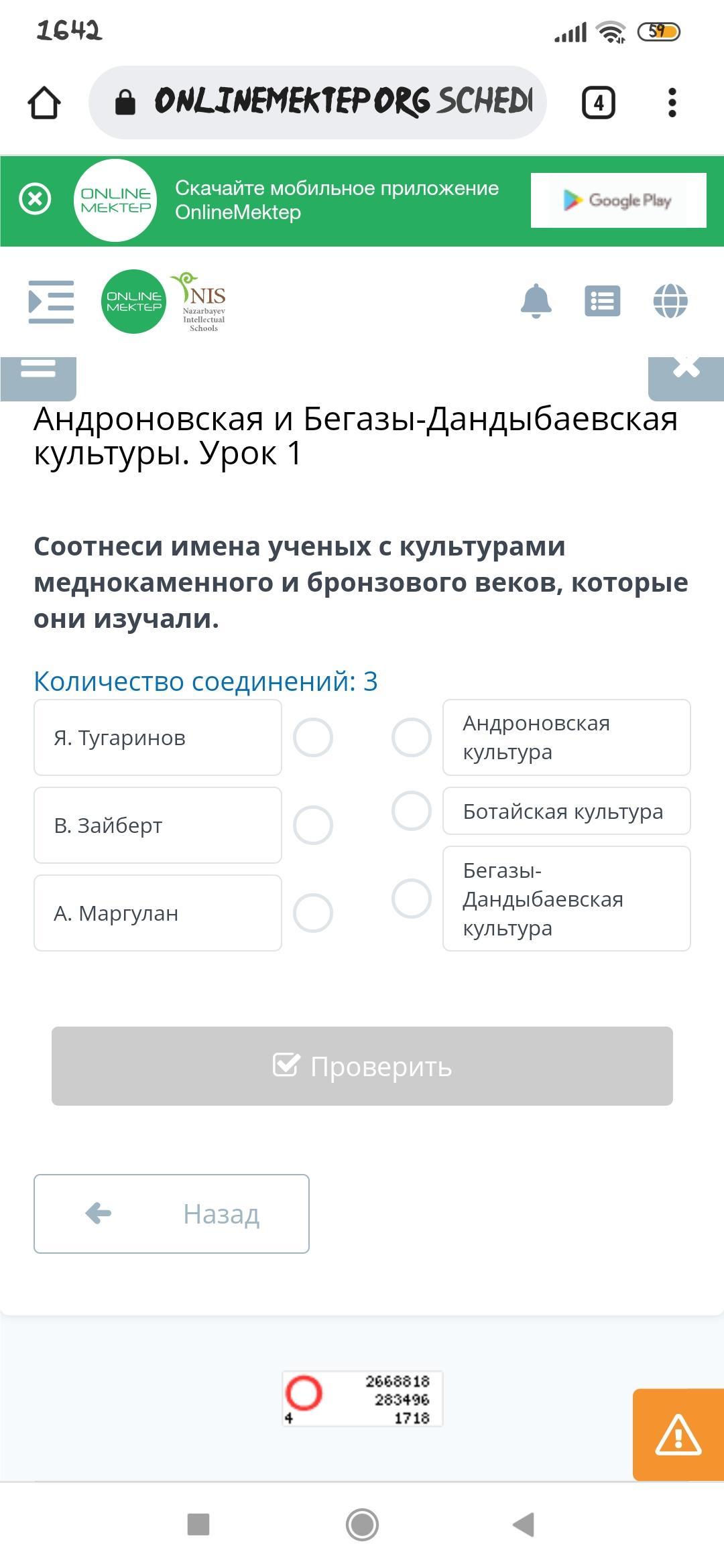Close the lesson panel with the X
The image size is (724, 1568).
(x=686, y=379)
